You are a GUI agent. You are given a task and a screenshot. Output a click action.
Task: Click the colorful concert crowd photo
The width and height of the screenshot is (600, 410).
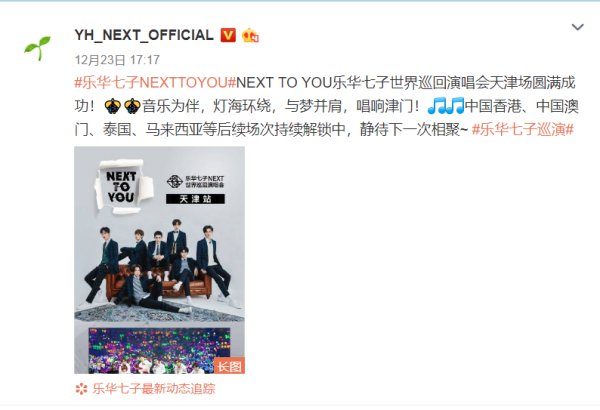pyautogui.click(x=159, y=350)
